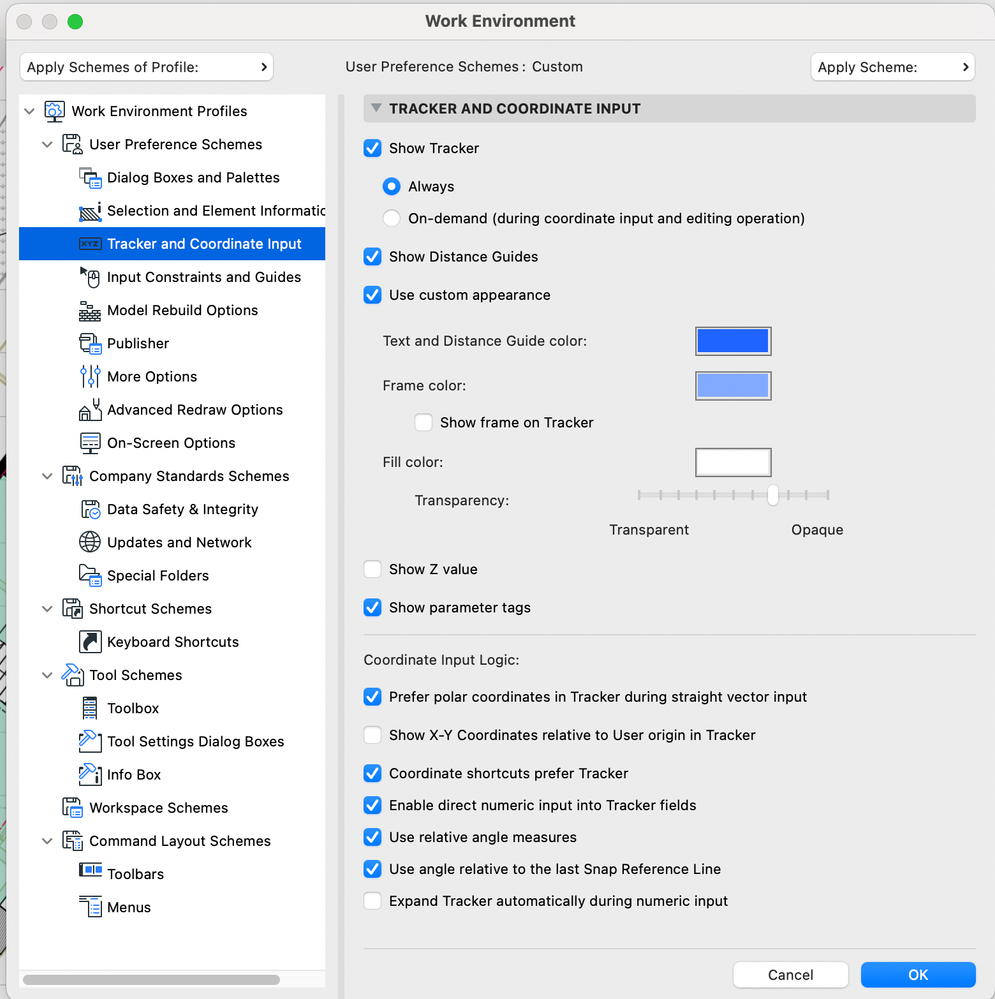
Task: Collapse the Company Standards Schemes tree node
Action: point(47,476)
